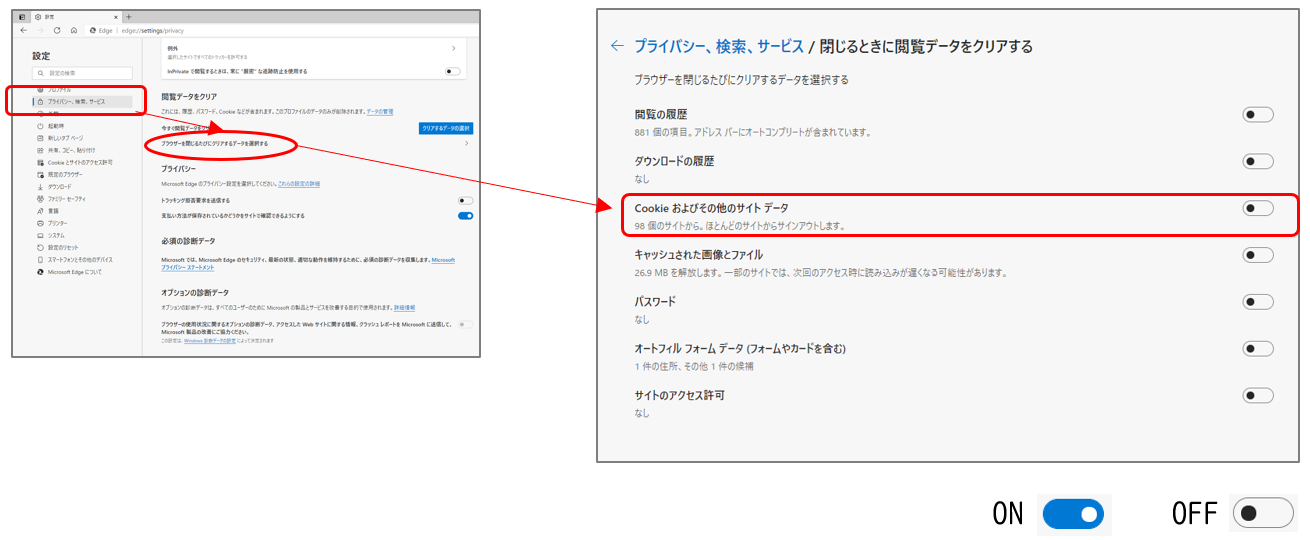Expand ブラウザーを閉じるたびにクリアするデータを選択する chevron
This screenshot has height=540, width=1310.
(x=467, y=144)
